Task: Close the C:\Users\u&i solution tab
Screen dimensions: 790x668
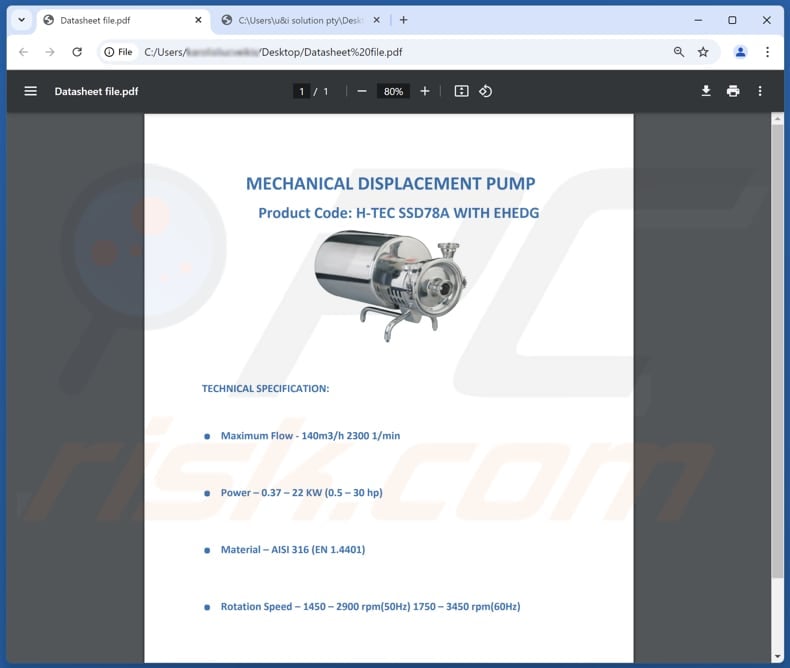Action: [x=376, y=20]
